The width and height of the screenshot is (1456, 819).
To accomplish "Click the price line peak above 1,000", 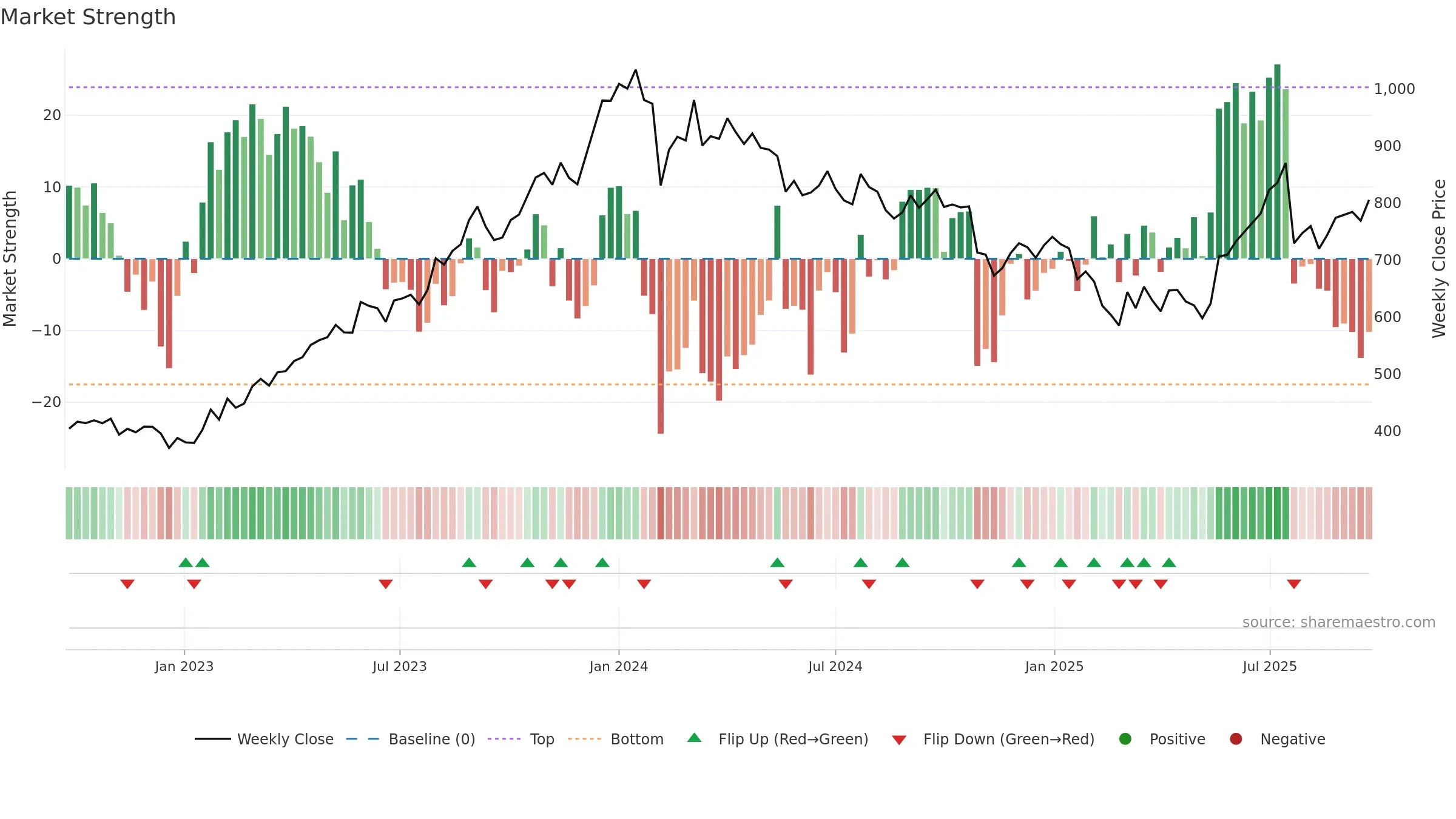I will [x=636, y=70].
